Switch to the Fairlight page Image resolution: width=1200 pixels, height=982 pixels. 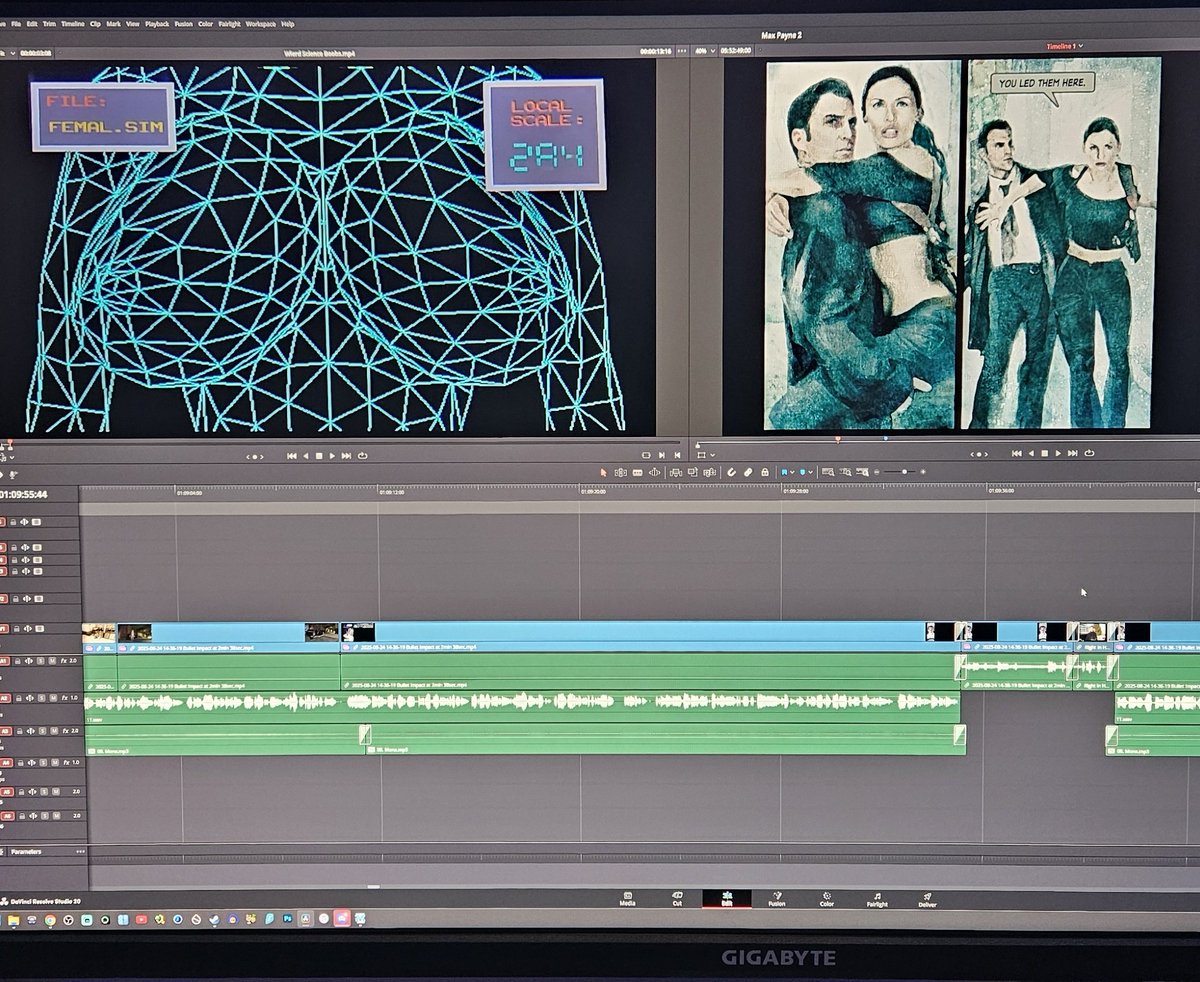click(x=877, y=898)
